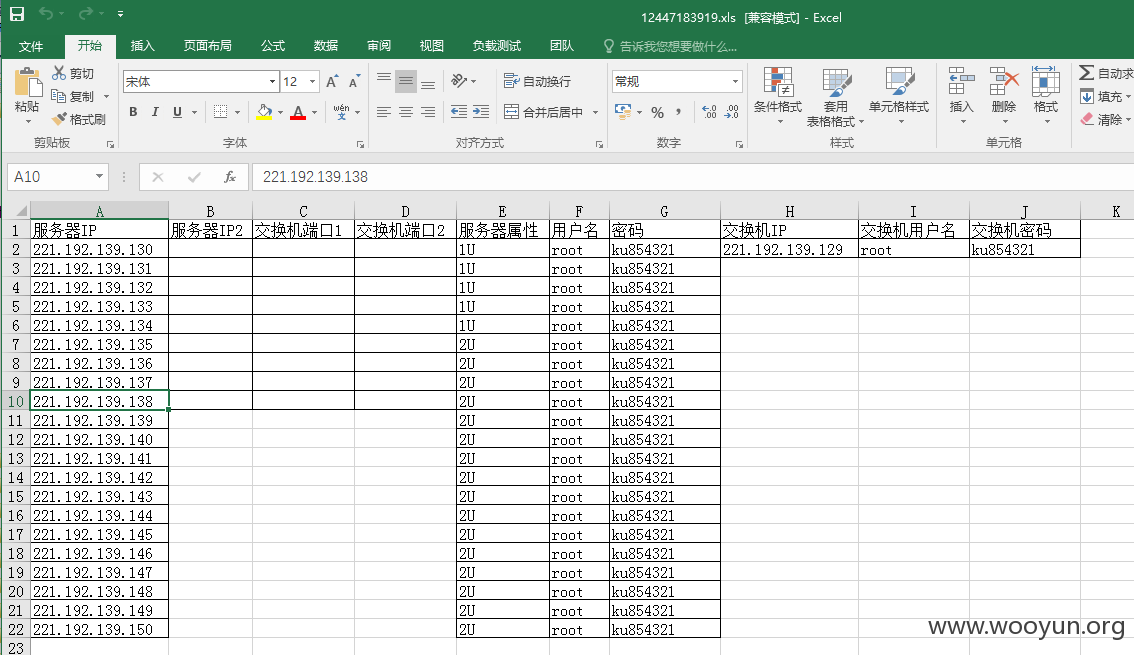
Task: Open font group dialog launcher
Action: click(x=360, y=145)
